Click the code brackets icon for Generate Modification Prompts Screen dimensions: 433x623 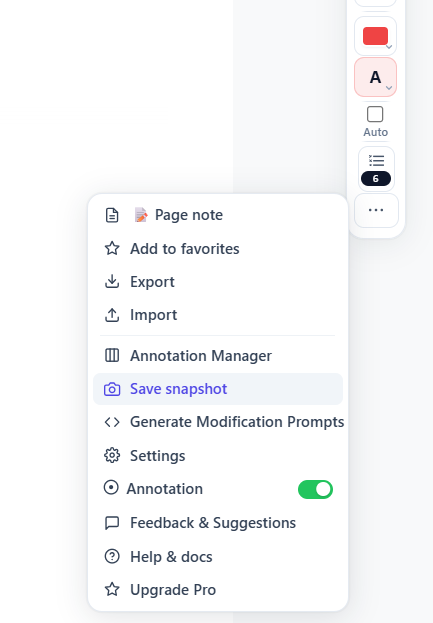pos(112,422)
